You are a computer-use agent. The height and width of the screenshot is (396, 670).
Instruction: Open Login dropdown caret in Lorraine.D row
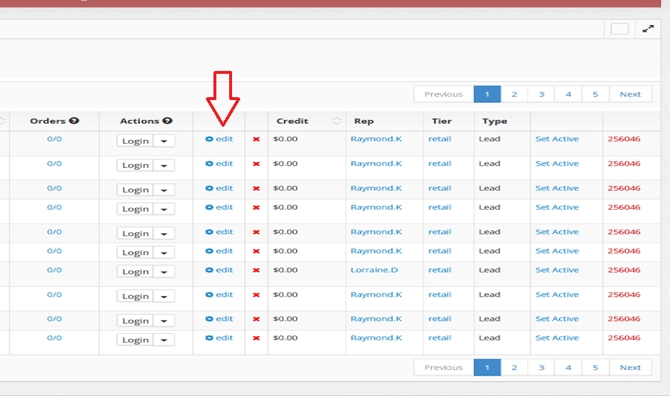[164, 272]
